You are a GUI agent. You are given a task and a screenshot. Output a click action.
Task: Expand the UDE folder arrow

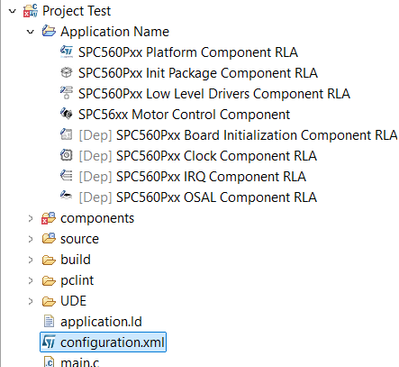tap(31, 301)
